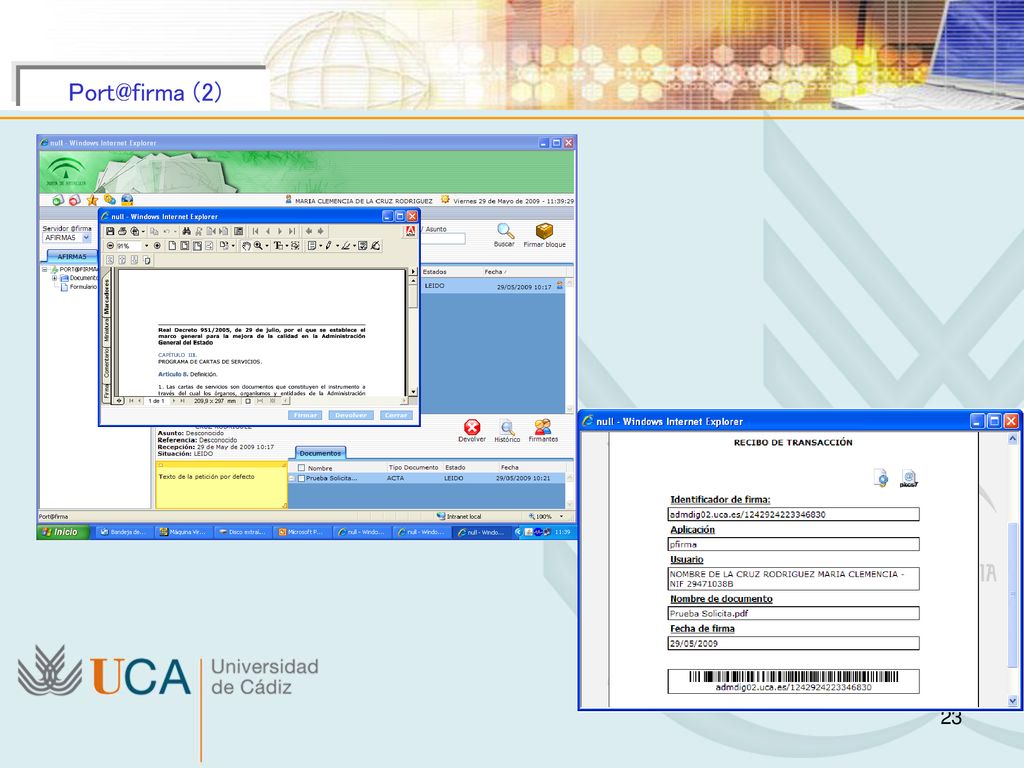1024x768 pixels.
Task: Click the pkcs7 download icon in receipt window
Action: pos(909,478)
